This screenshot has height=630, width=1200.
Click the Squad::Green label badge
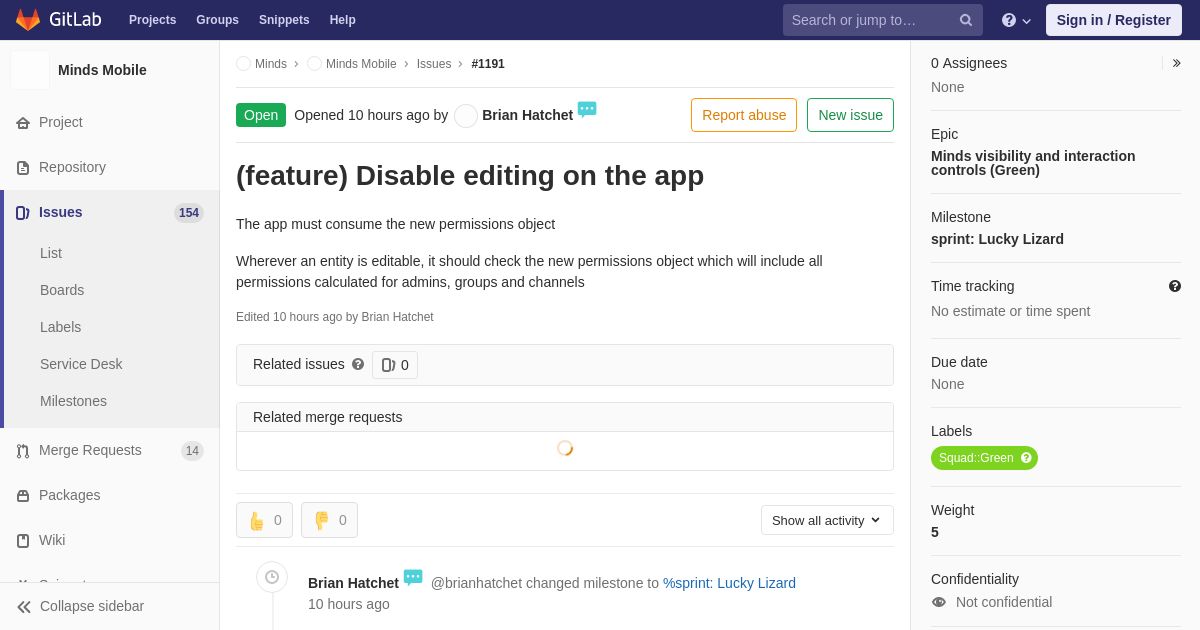coord(975,458)
